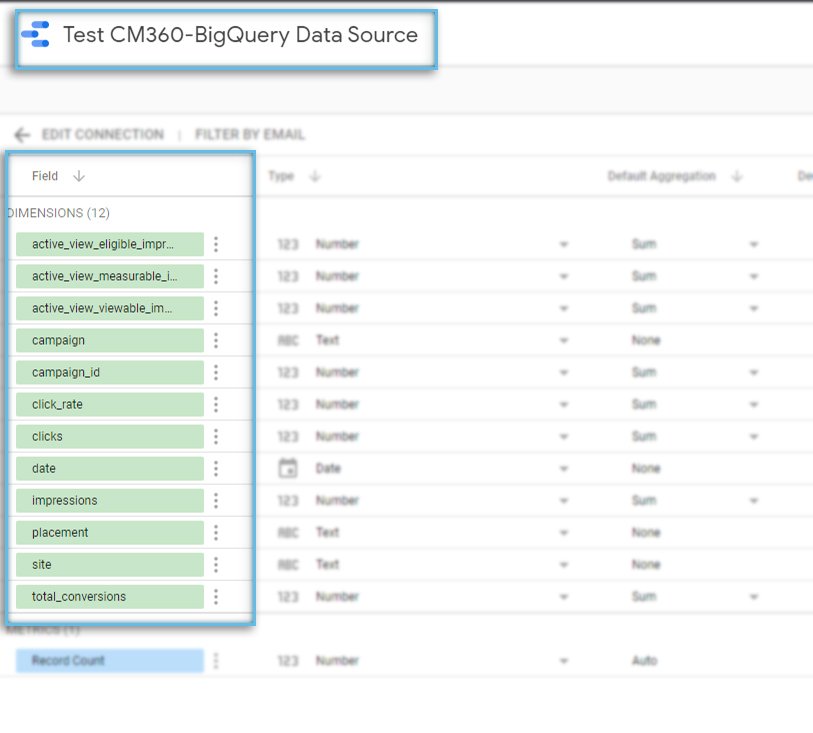Image resolution: width=813 pixels, height=733 pixels.
Task: Select the campaign dimension field chip
Action: click(110, 341)
